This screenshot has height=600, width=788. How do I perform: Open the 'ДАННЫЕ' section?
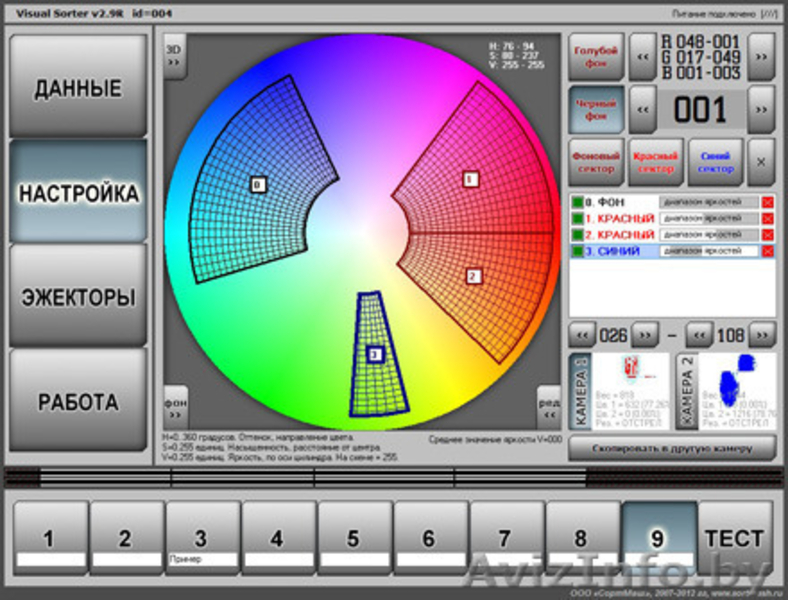[78, 88]
